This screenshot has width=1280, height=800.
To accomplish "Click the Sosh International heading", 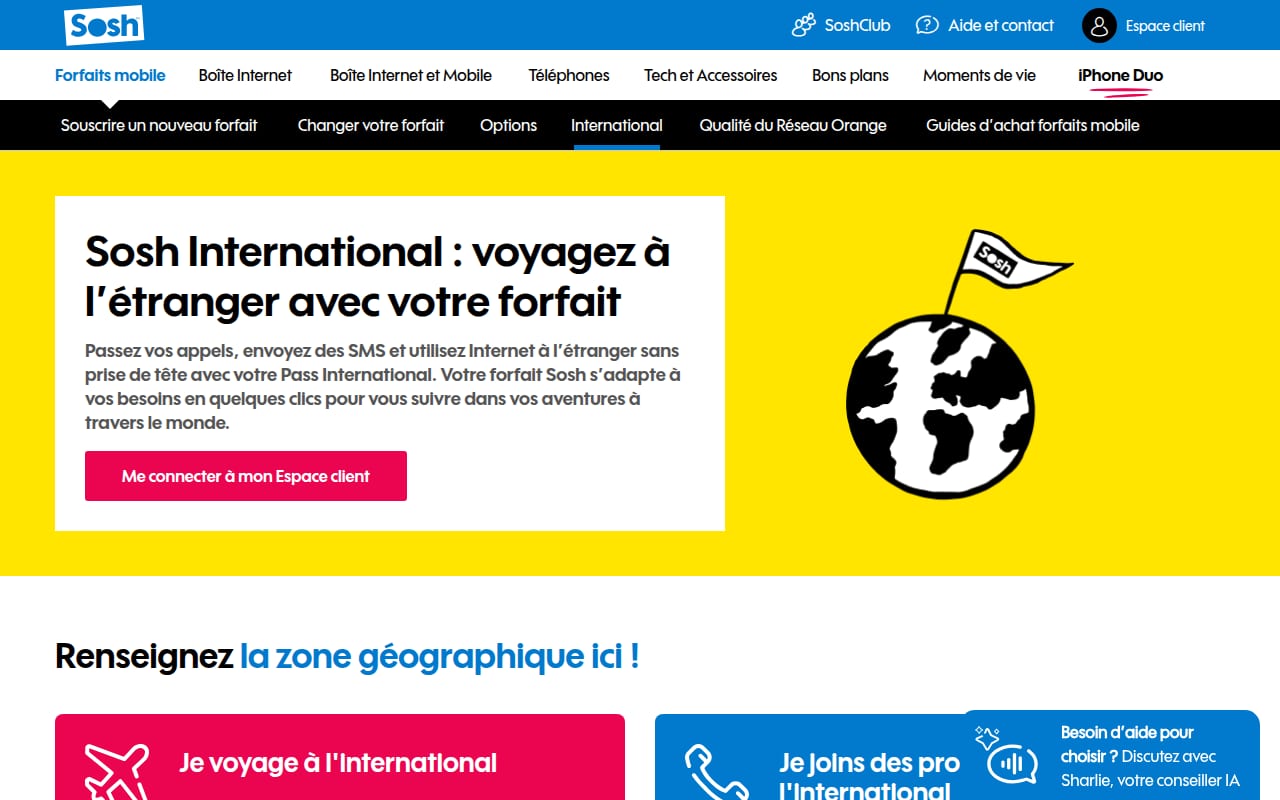I will click(x=378, y=276).
